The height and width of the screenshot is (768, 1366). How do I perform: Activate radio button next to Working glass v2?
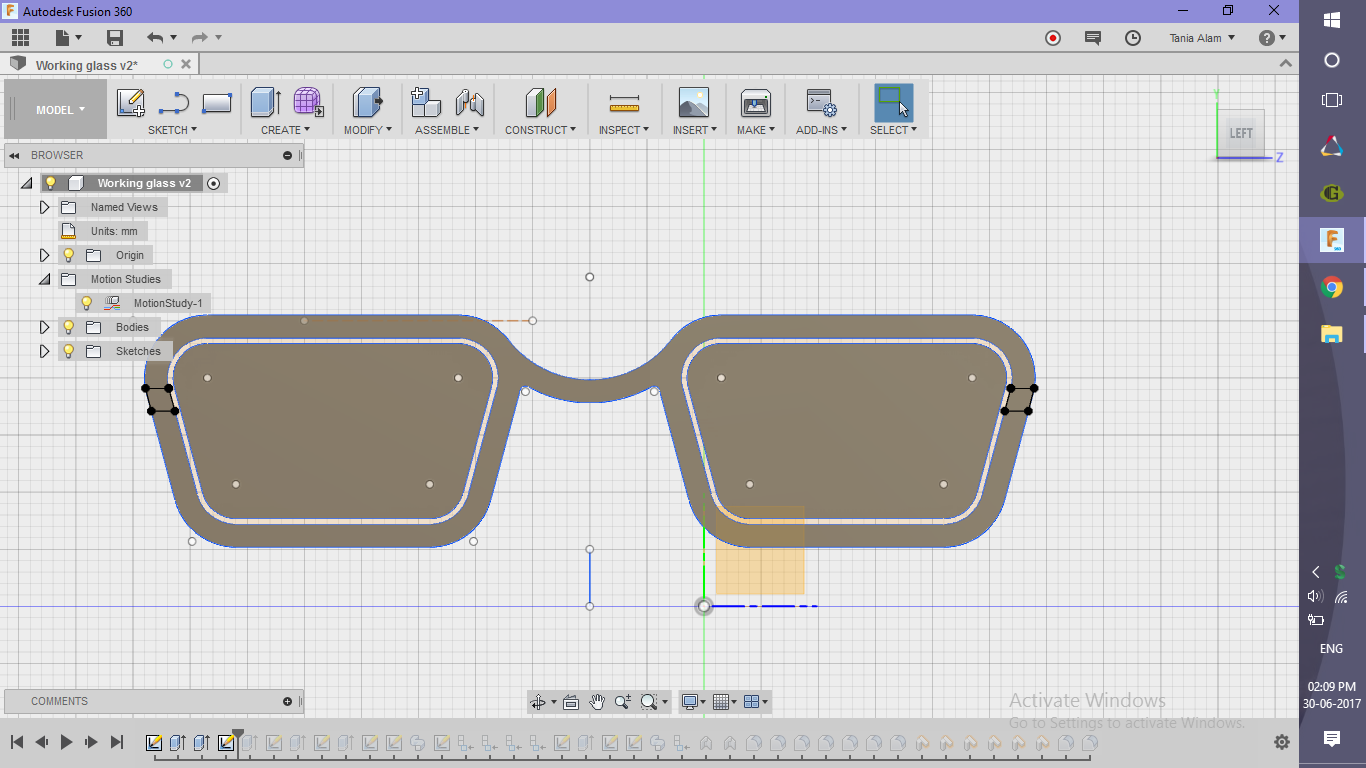(x=213, y=183)
